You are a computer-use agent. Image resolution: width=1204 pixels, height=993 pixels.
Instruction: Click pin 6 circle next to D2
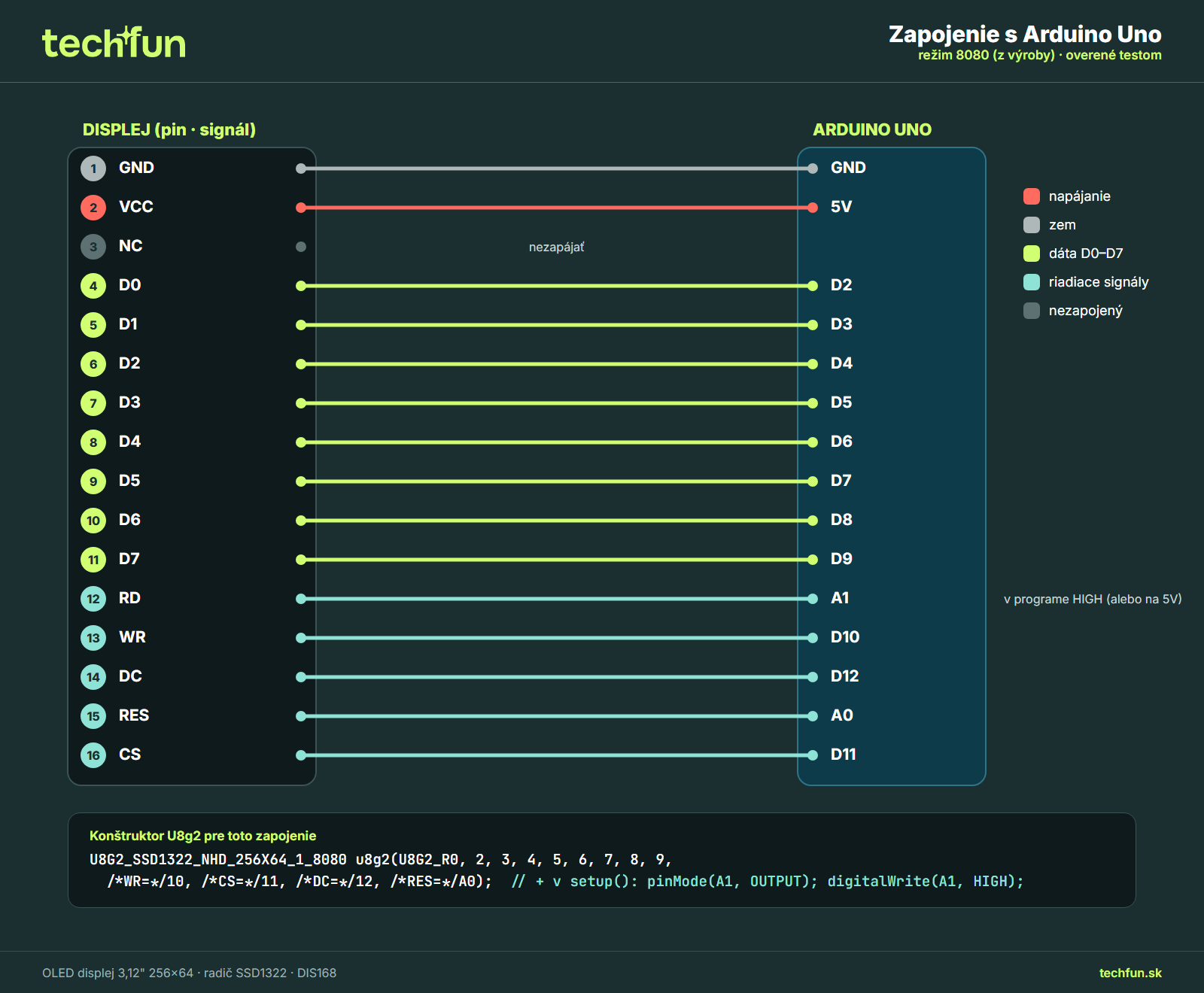click(x=93, y=364)
